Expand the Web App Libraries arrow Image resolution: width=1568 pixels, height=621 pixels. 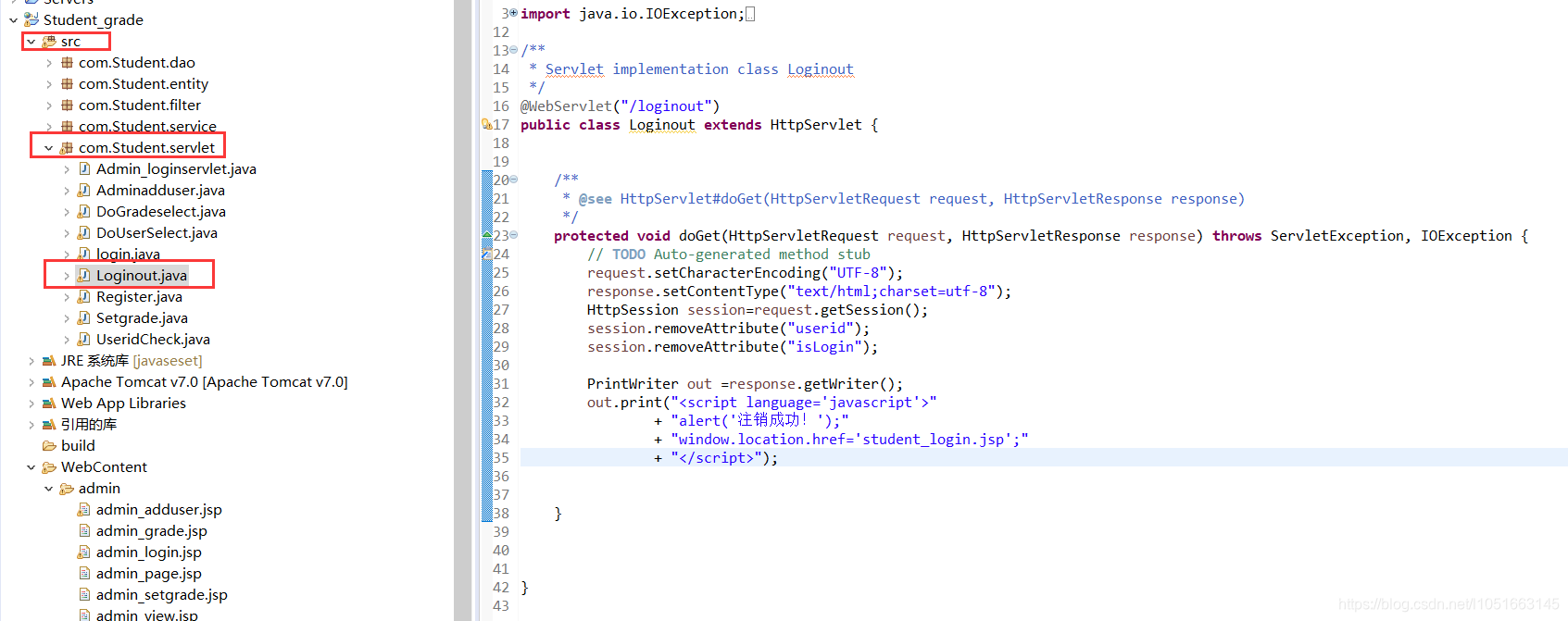pyautogui.click(x=31, y=404)
